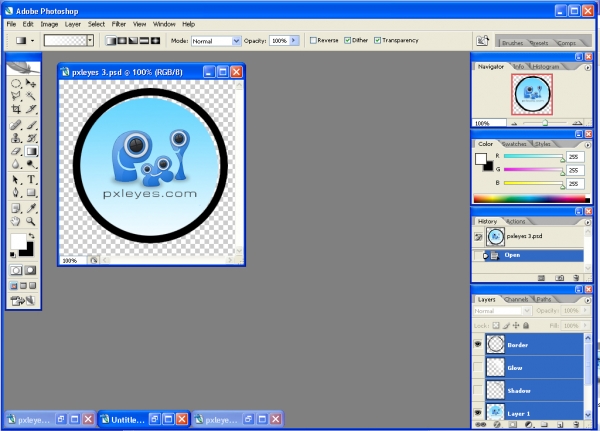Select the Brush tool
The width and height of the screenshot is (600, 431).
[x=31, y=125]
